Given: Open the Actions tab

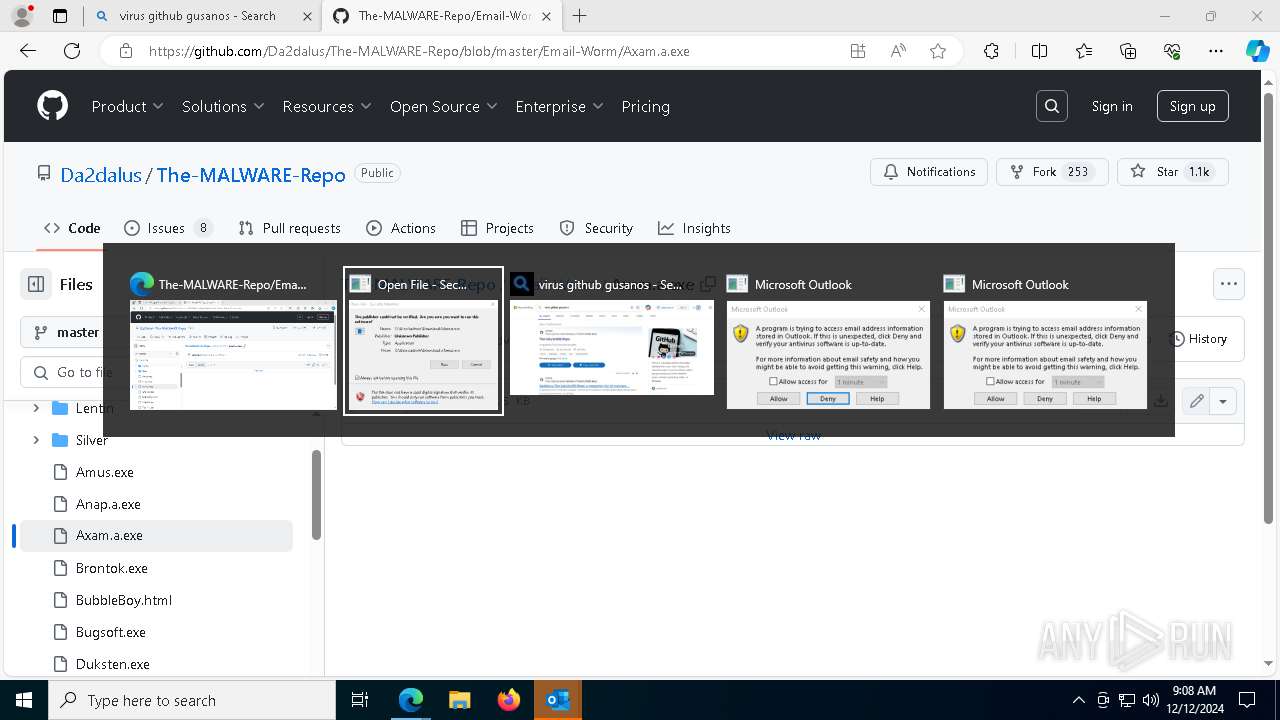Looking at the screenshot, I should tap(401, 228).
